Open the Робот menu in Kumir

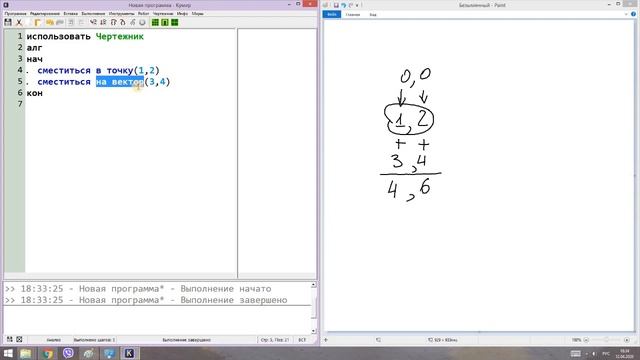[x=144, y=13]
